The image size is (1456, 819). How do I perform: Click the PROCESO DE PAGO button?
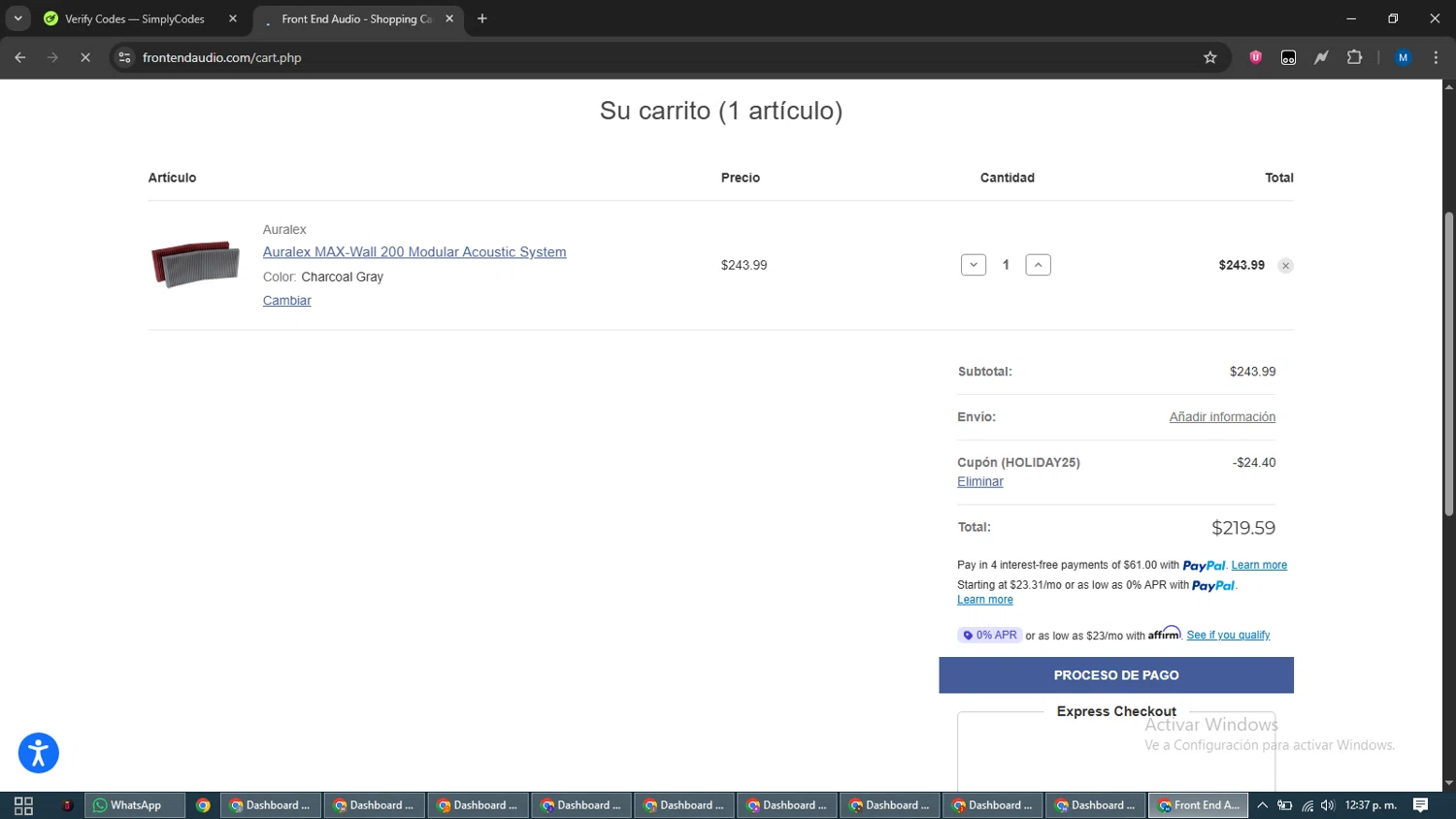click(1116, 675)
